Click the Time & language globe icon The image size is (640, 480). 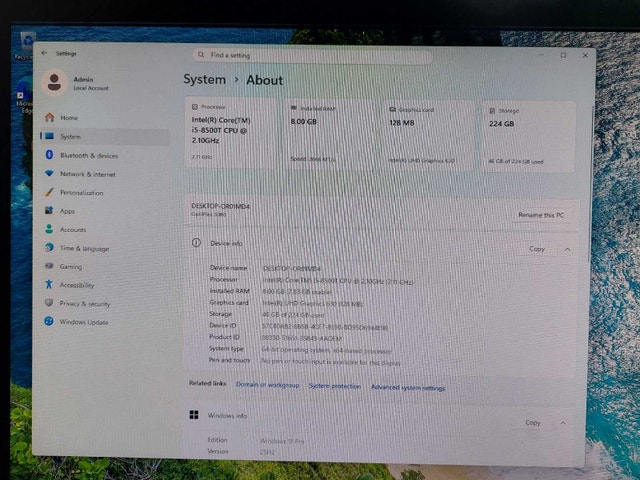point(49,247)
